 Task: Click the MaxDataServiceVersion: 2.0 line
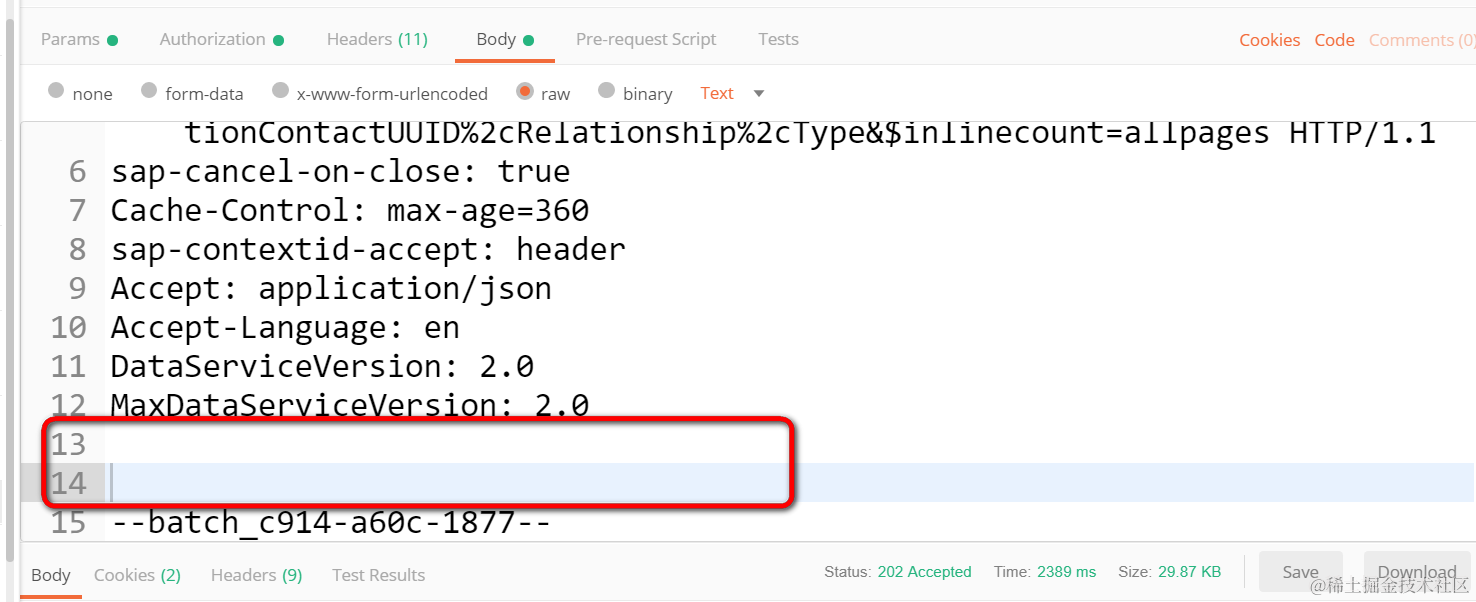point(350,405)
